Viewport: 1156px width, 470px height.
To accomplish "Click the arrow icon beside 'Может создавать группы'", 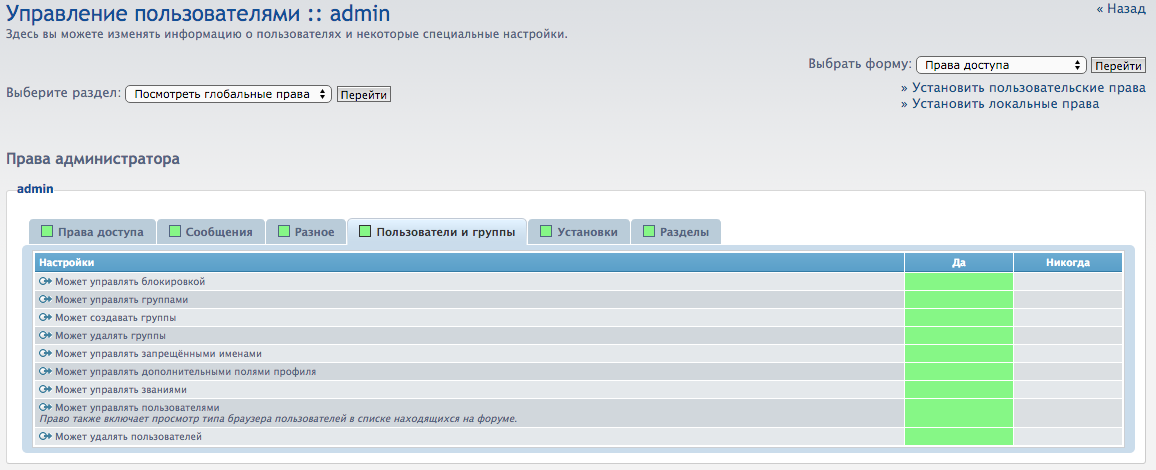I will (x=45, y=318).
